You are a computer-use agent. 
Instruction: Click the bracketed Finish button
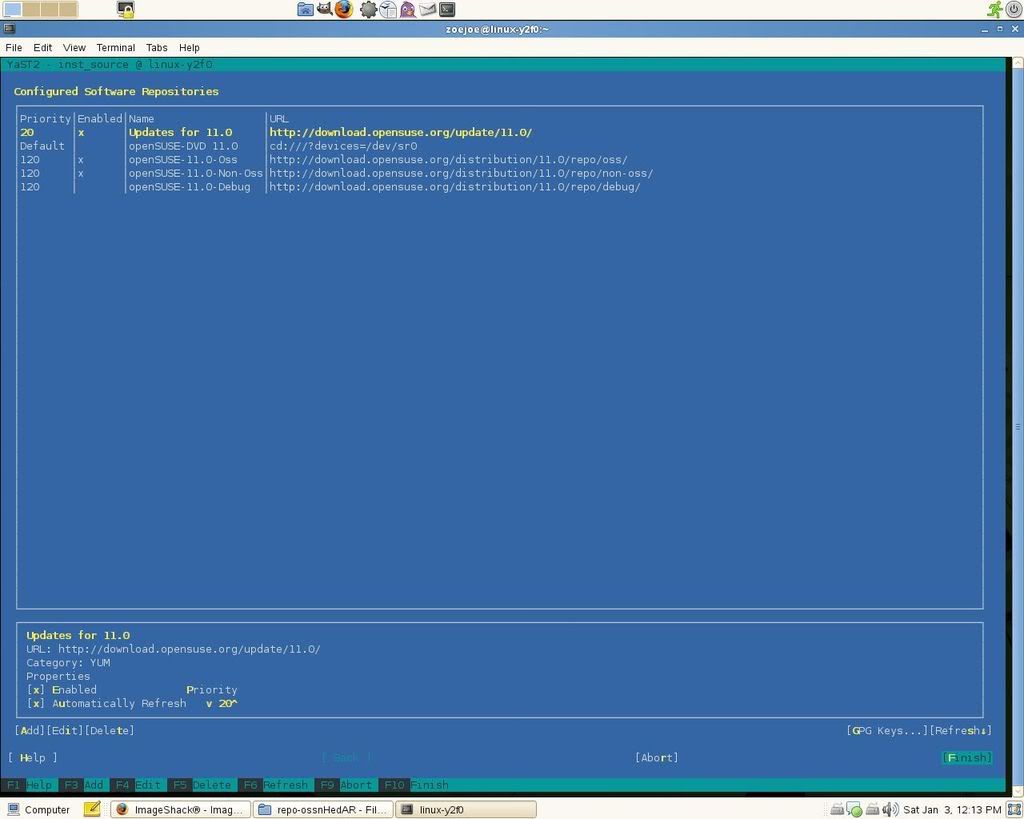coord(967,758)
